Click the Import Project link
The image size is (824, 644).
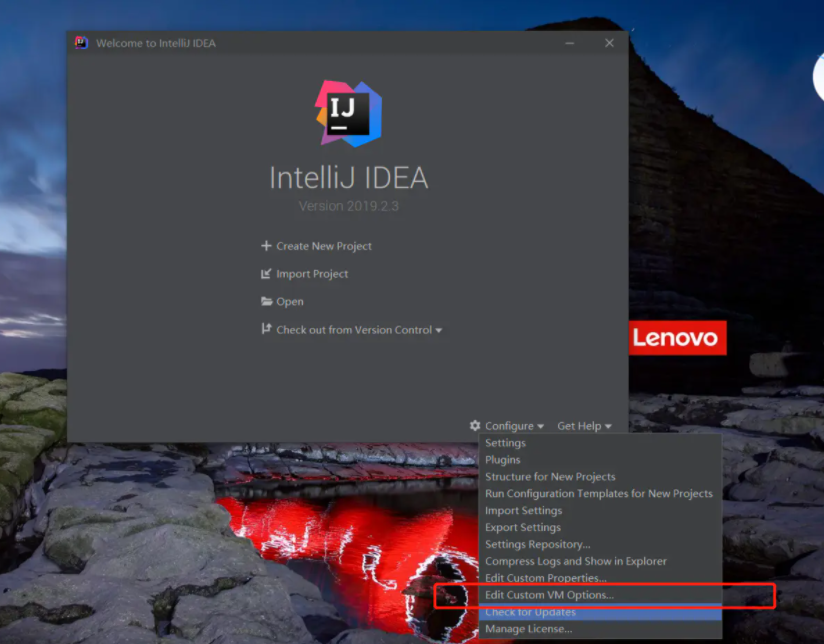coord(312,274)
